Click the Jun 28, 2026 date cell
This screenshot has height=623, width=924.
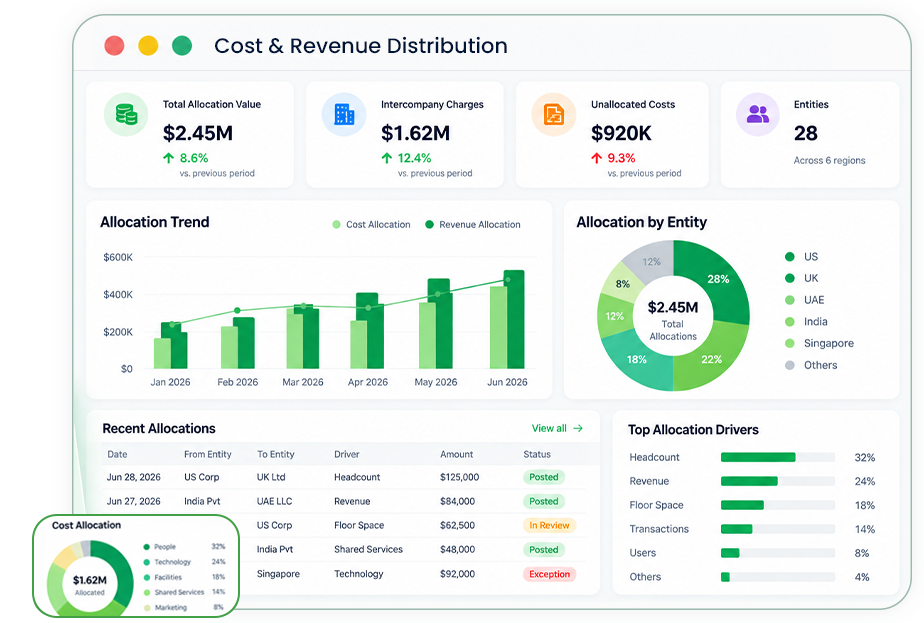[x=134, y=477]
